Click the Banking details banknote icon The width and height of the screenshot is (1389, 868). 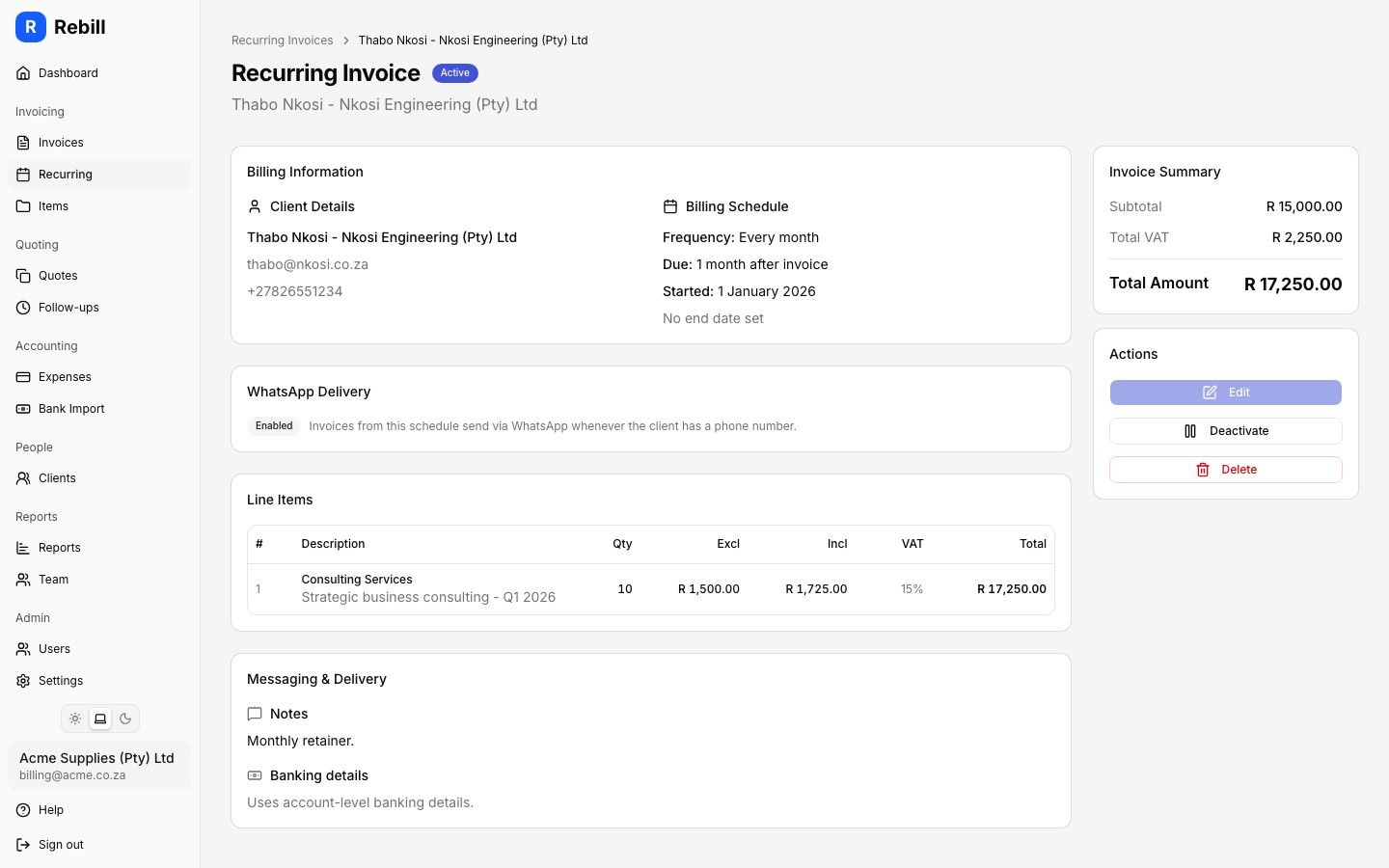click(x=255, y=775)
